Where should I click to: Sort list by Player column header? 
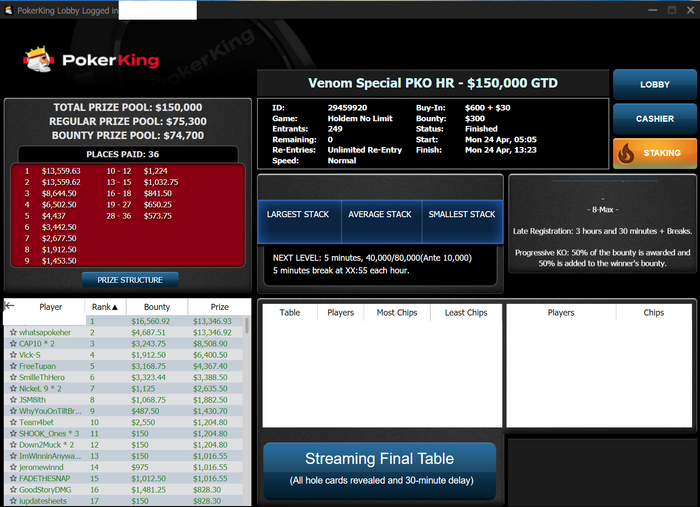50,307
